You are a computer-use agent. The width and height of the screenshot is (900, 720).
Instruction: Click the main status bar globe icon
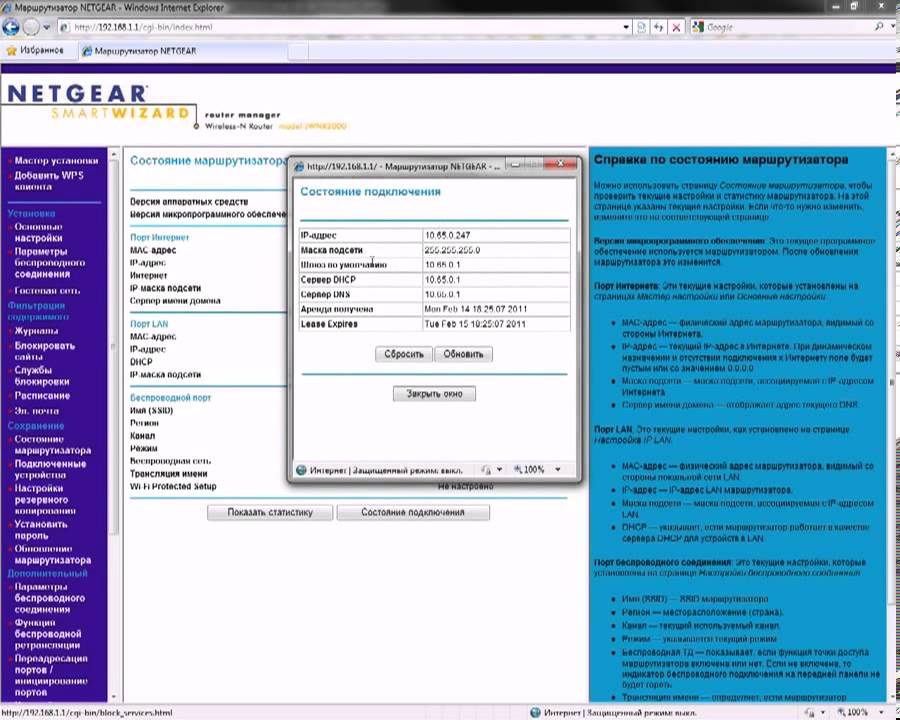[536, 713]
